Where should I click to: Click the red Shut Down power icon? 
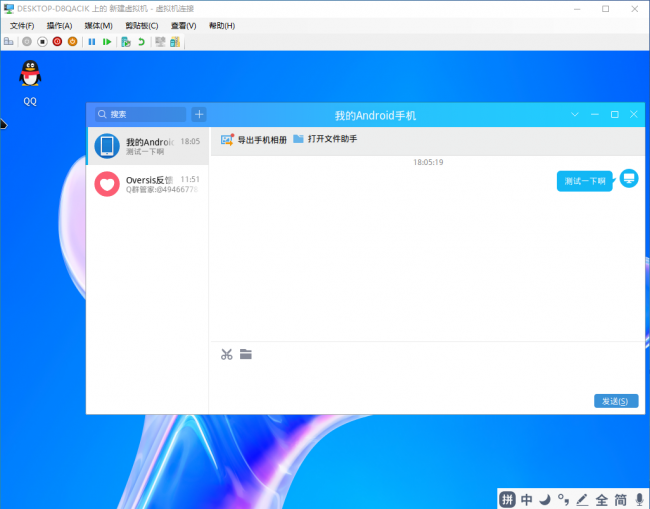(x=57, y=41)
